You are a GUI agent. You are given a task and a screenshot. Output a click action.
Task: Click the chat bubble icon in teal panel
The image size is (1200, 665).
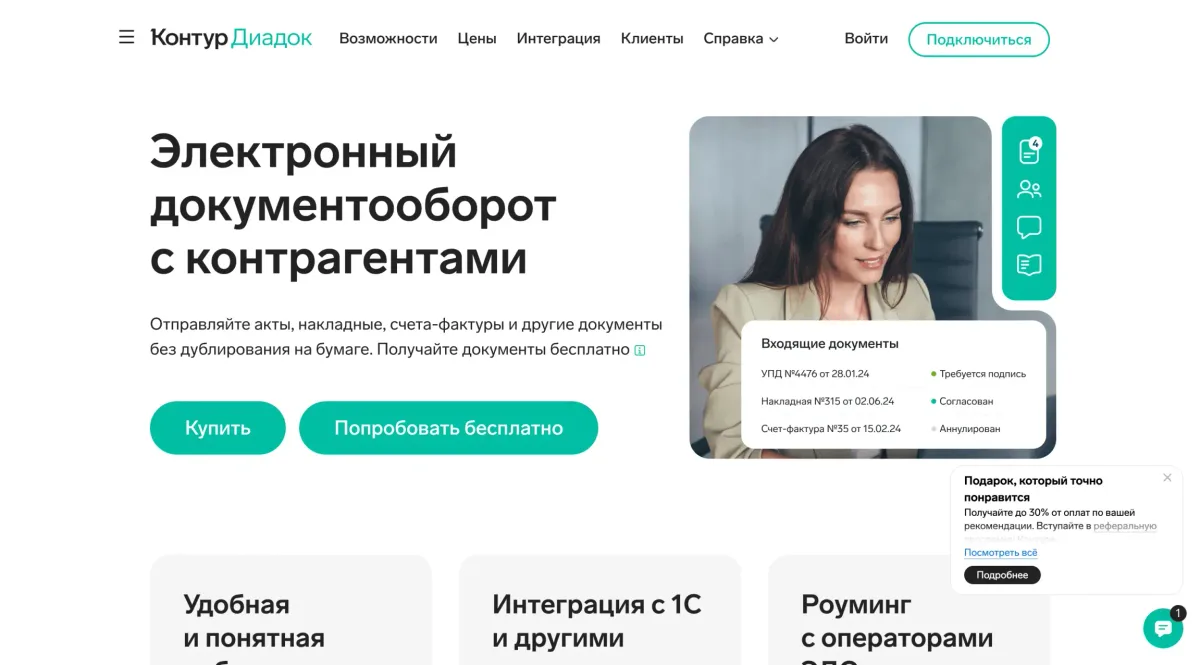(x=1029, y=227)
